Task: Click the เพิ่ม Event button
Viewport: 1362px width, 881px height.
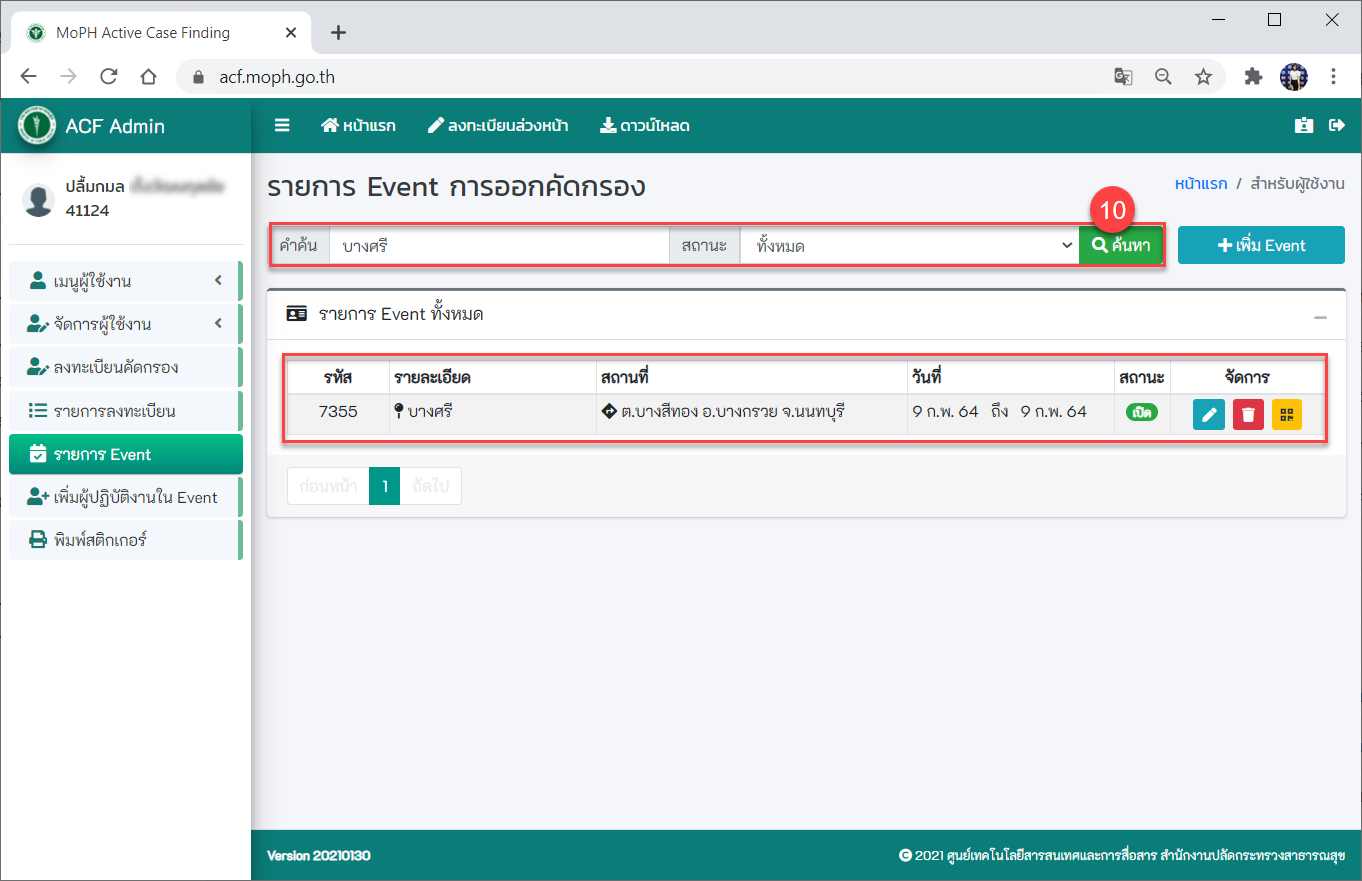Action: coord(1261,245)
